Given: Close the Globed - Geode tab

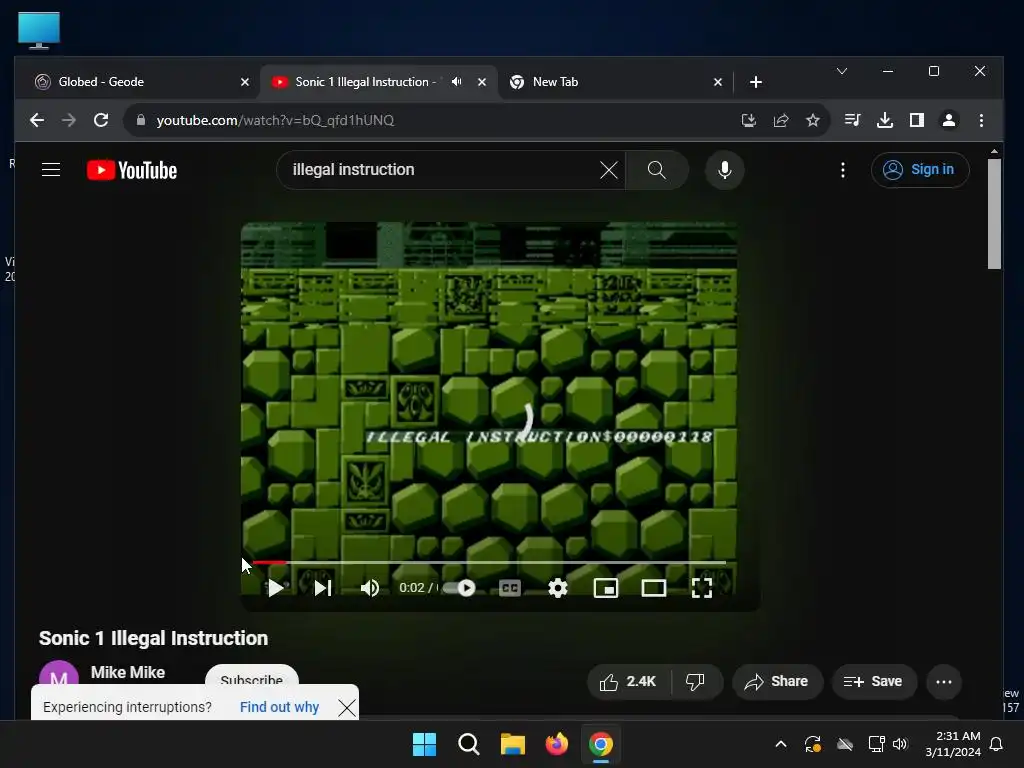Looking at the screenshot, I should point(245,82).
